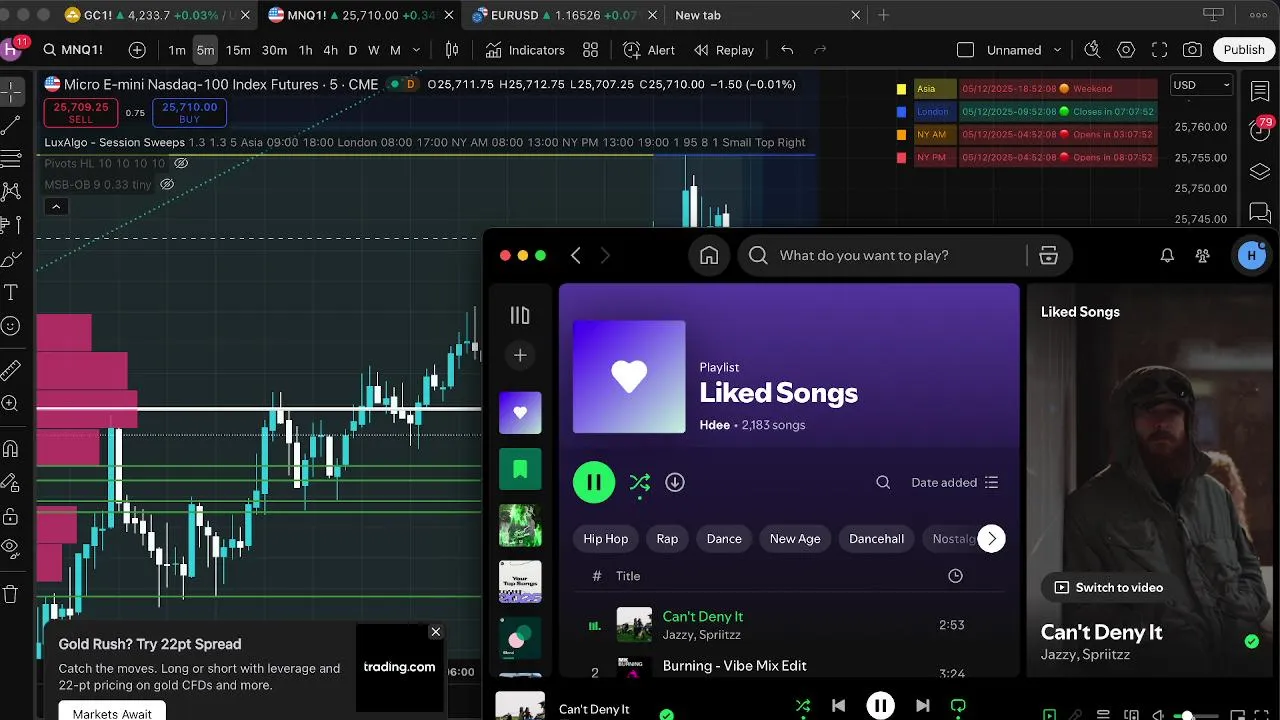Toggle visibility of MSB-OB indicator
This screenshot has width=1280, height=720.
[167, 184]
